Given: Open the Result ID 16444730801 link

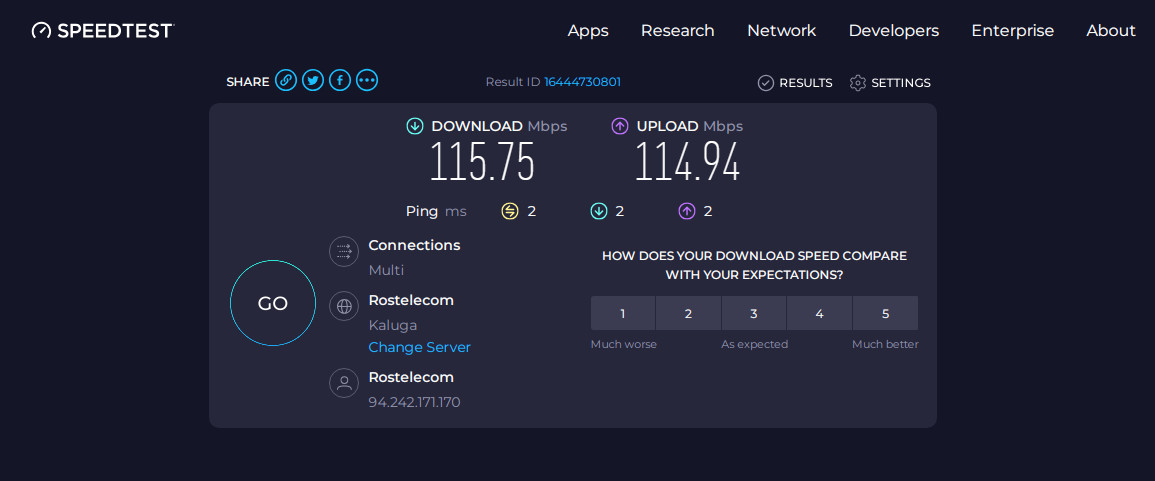Looking at the screenshot, I should click(x=583, y=82).
